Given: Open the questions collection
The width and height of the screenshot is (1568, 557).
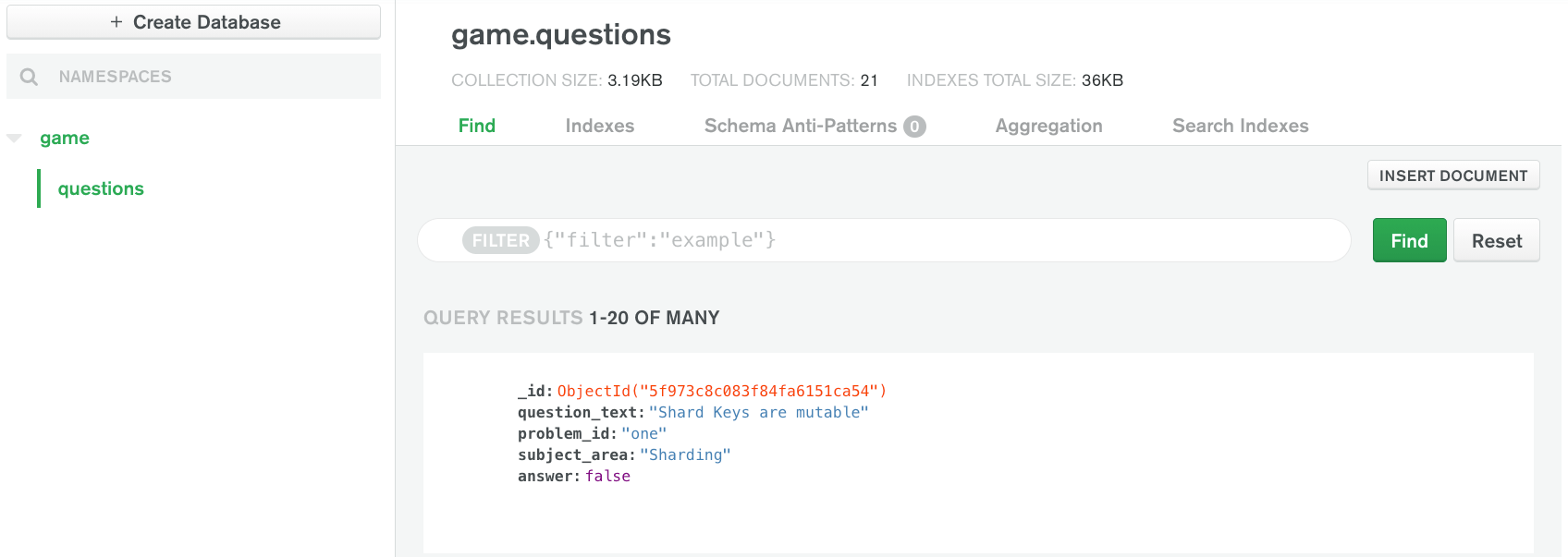Looking at the screenshot, I should tap(101, 188).
